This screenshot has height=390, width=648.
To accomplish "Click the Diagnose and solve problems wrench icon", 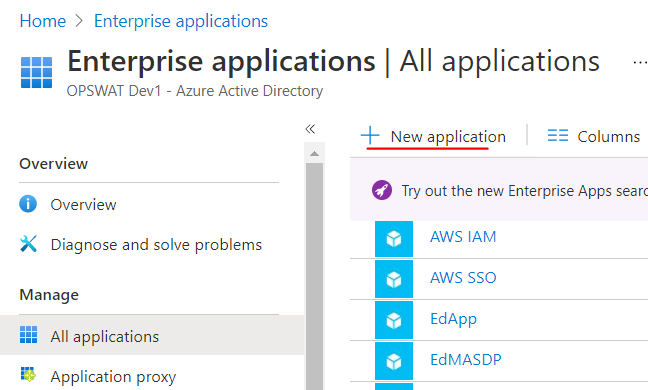I will point(28,244).
